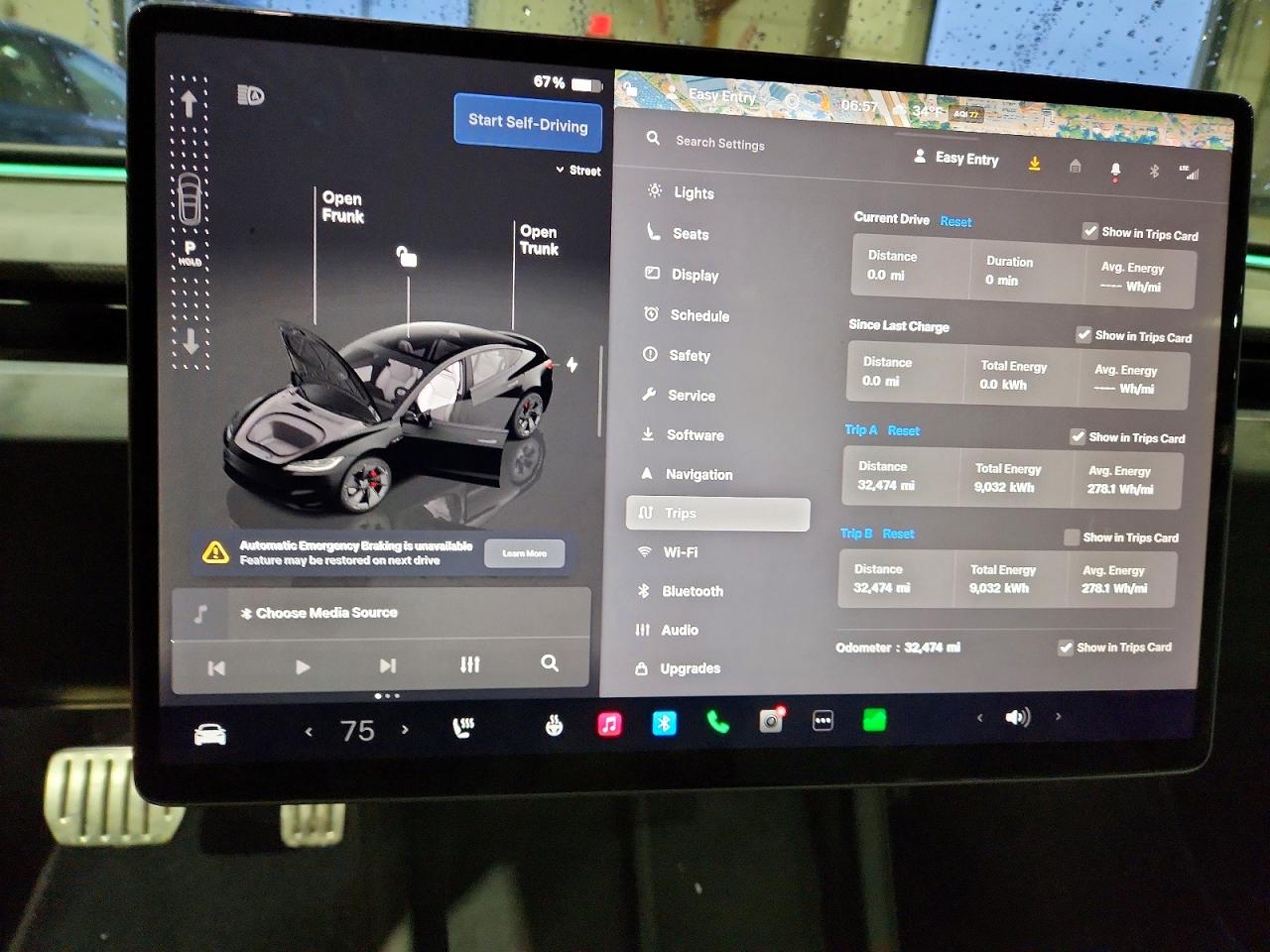Toggle Trip A Show in Trips Card
The width and height of the screenshot is (1270, 952).
pos(1078,436)
